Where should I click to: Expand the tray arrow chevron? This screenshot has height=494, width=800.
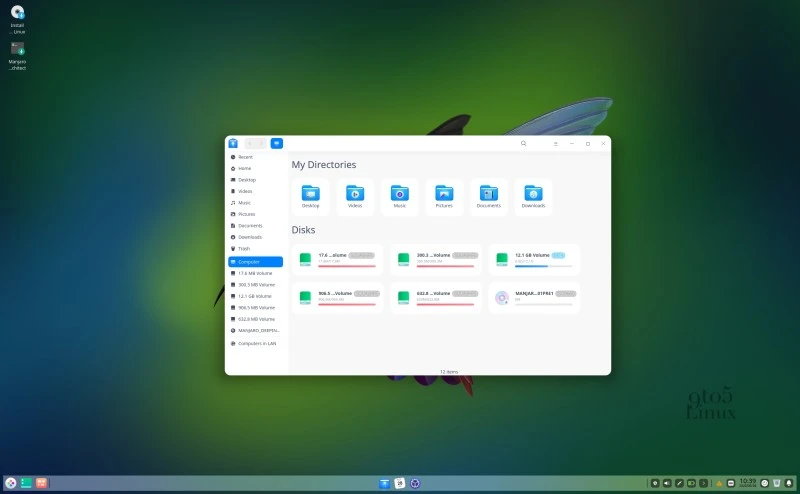(704, 483)
